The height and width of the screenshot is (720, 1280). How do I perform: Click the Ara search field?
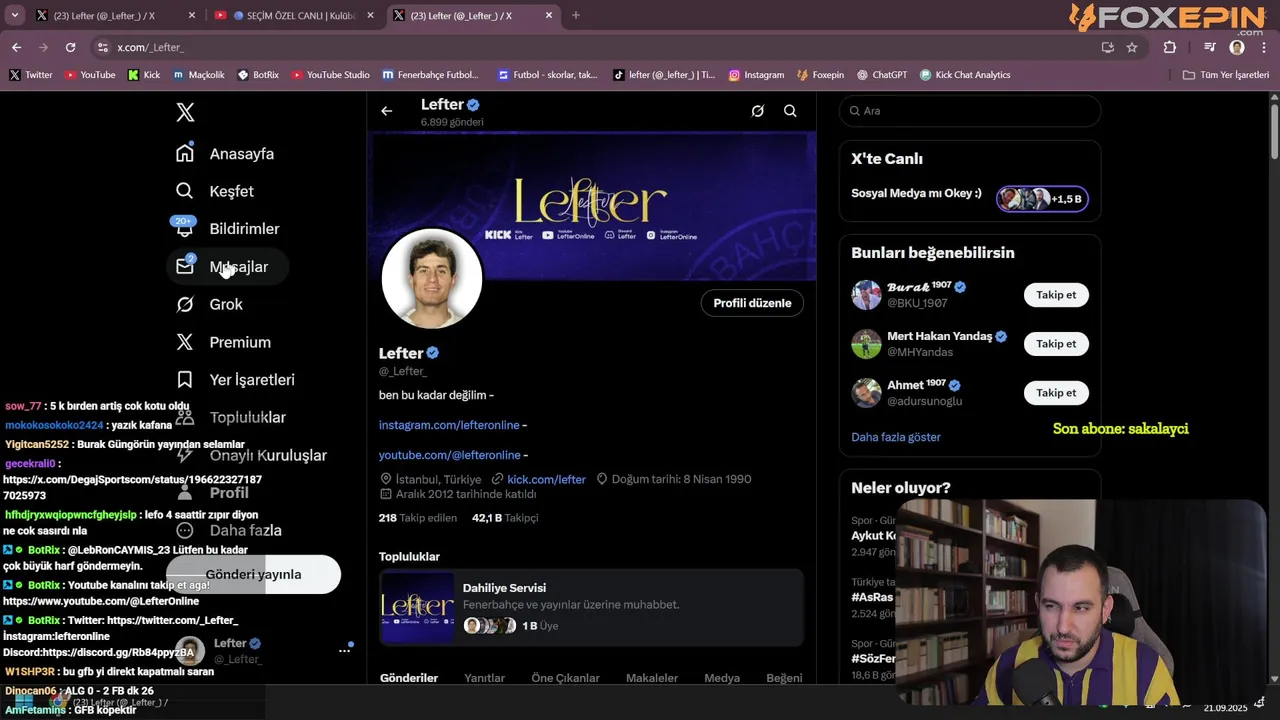tap(970, 111)
